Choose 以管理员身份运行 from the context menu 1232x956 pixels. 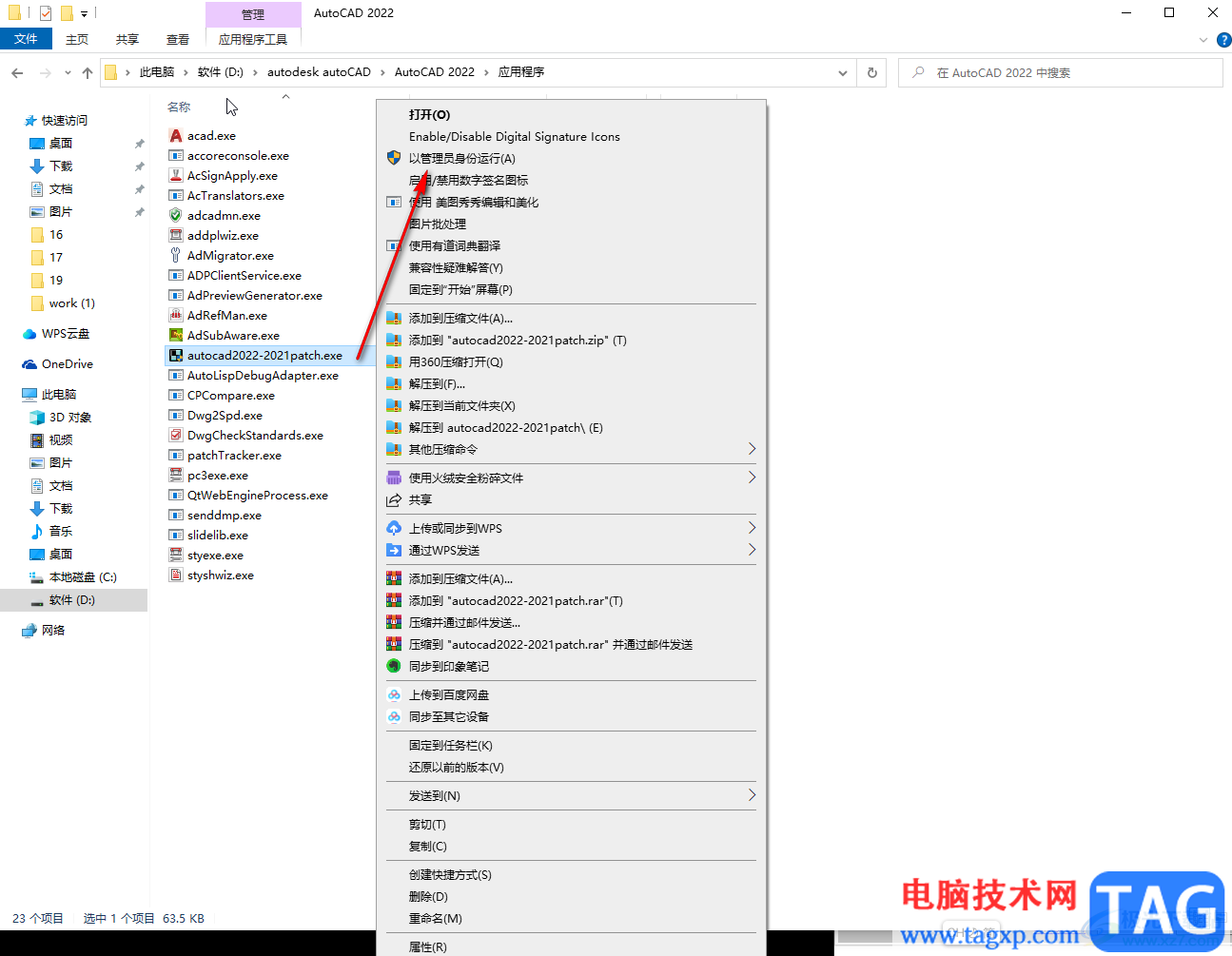tap(463, 158)
